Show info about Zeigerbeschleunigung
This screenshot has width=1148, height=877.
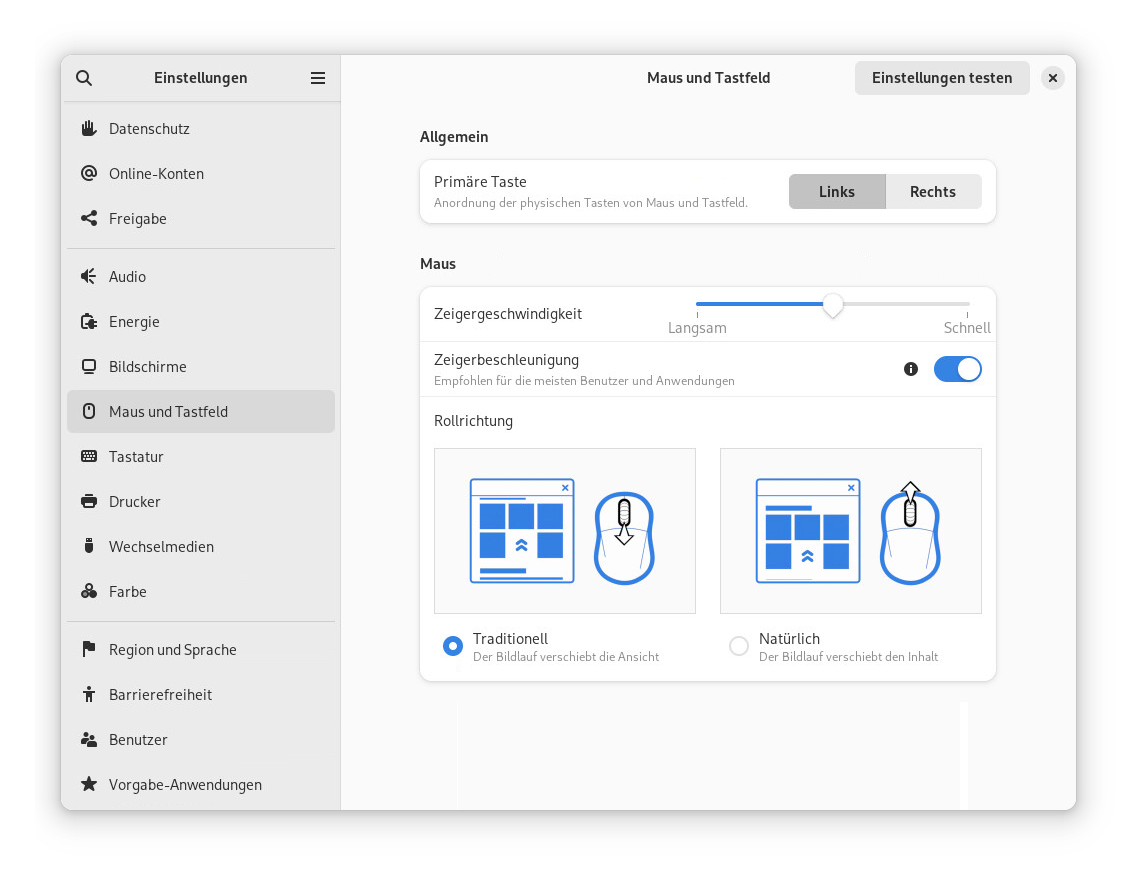[910, 369]
